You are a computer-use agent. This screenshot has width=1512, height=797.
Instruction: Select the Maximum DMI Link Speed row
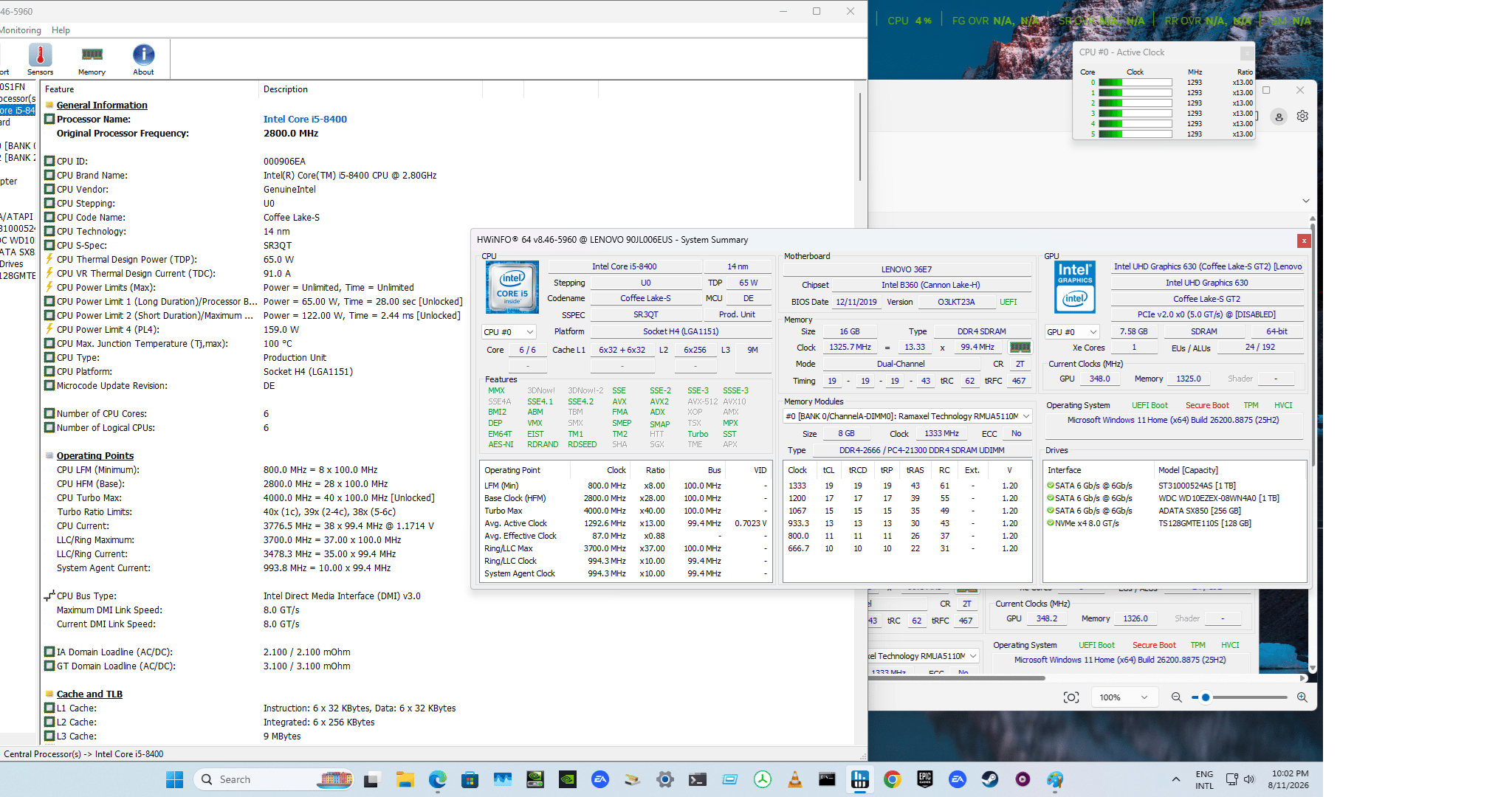(x=252, y=610)
